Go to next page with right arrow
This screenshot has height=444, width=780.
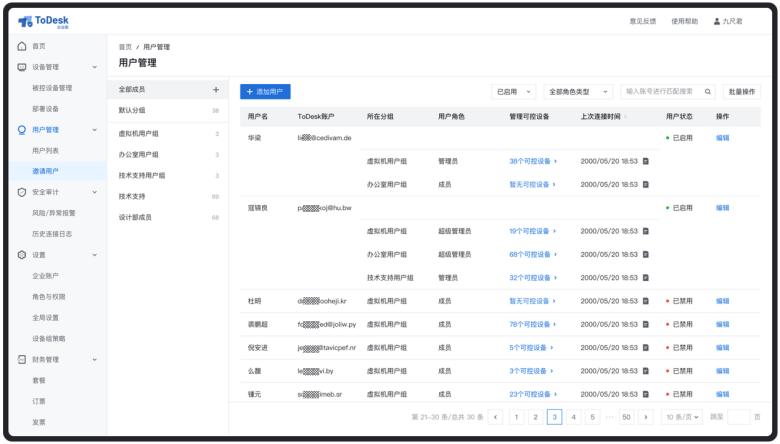point(645,417)
